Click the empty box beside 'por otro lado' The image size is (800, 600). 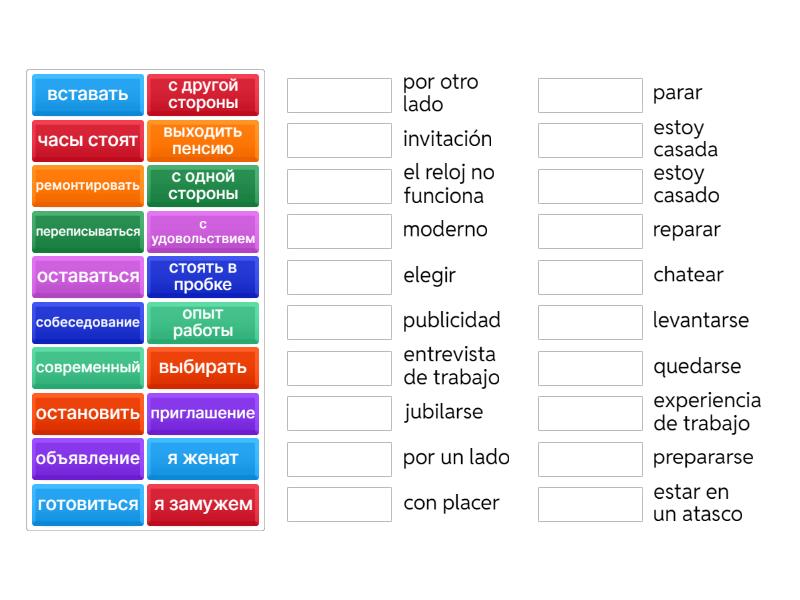[339, 95]
